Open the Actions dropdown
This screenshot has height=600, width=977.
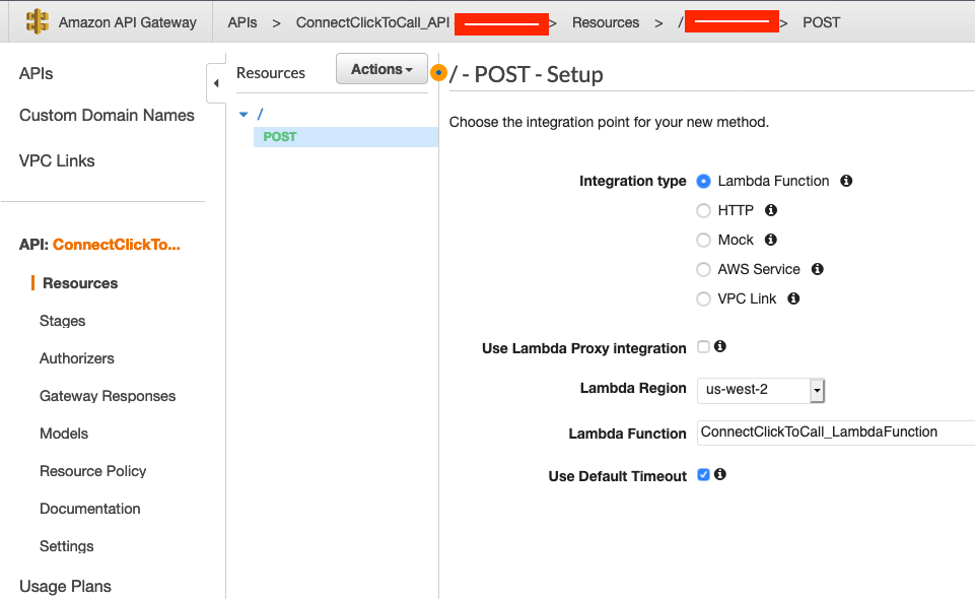[x=381, y=68]
